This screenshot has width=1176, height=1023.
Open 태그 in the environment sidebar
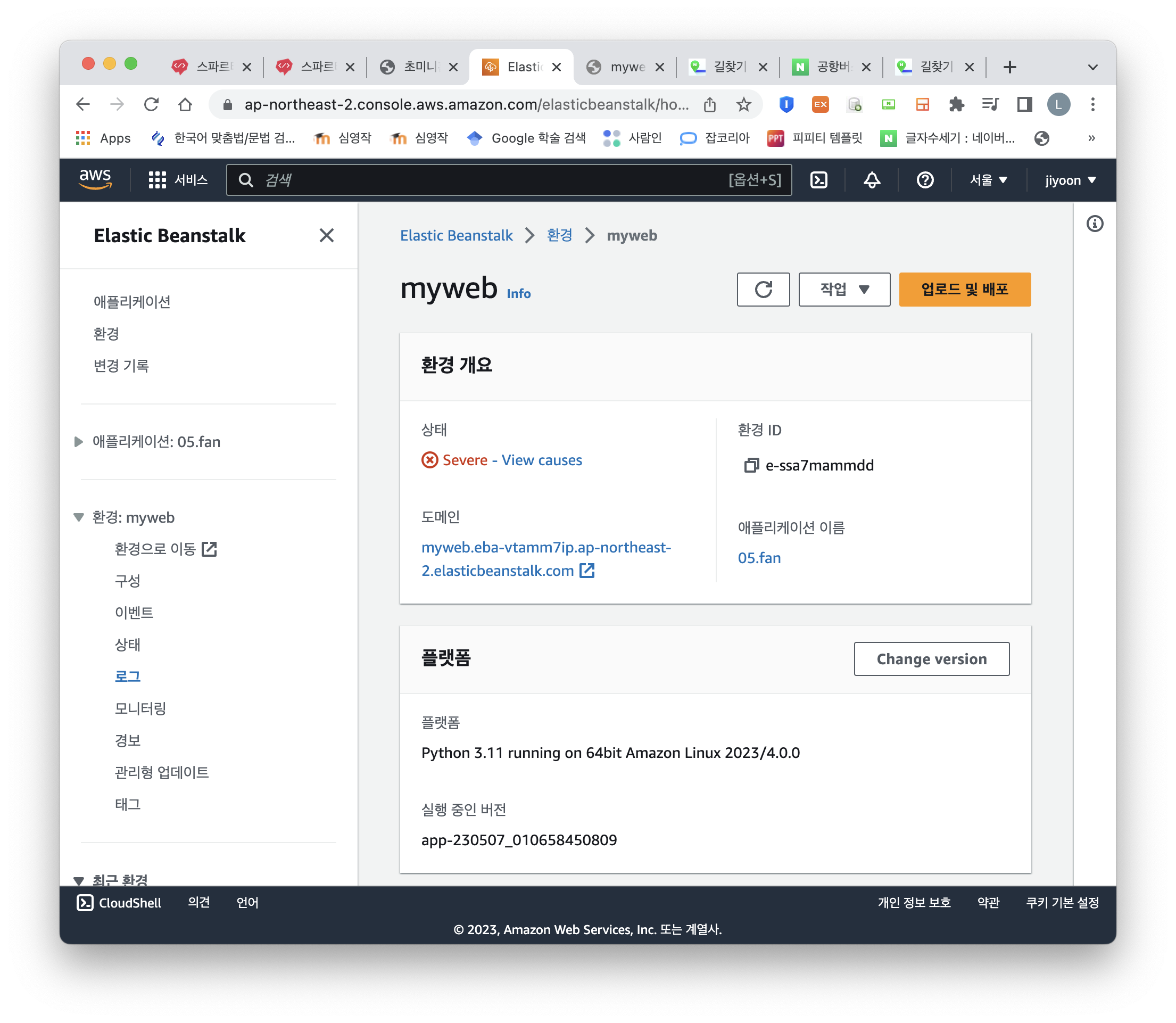click(x=127, y=804)
